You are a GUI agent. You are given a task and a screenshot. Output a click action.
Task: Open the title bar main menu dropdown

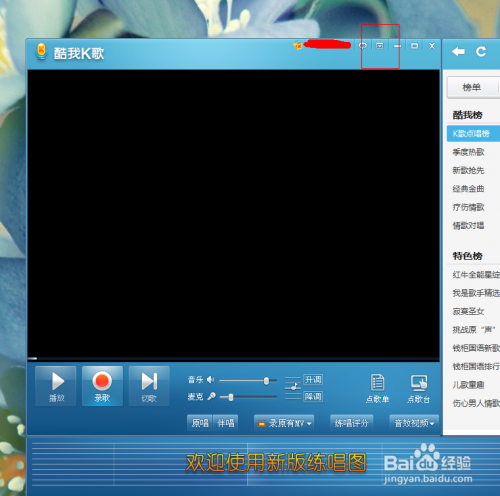tap(380, 46)
